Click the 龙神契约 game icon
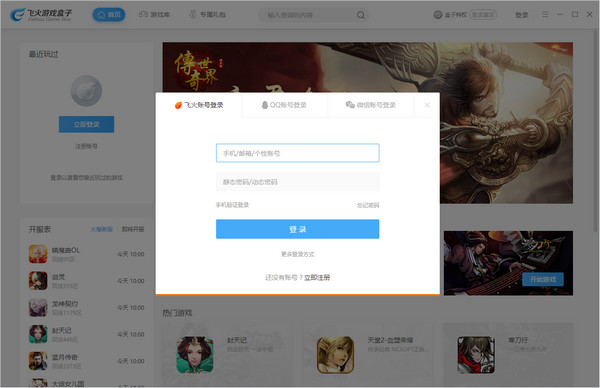This screenshot has height=388, width=600. pyautogui.click(x=38, y=308)
